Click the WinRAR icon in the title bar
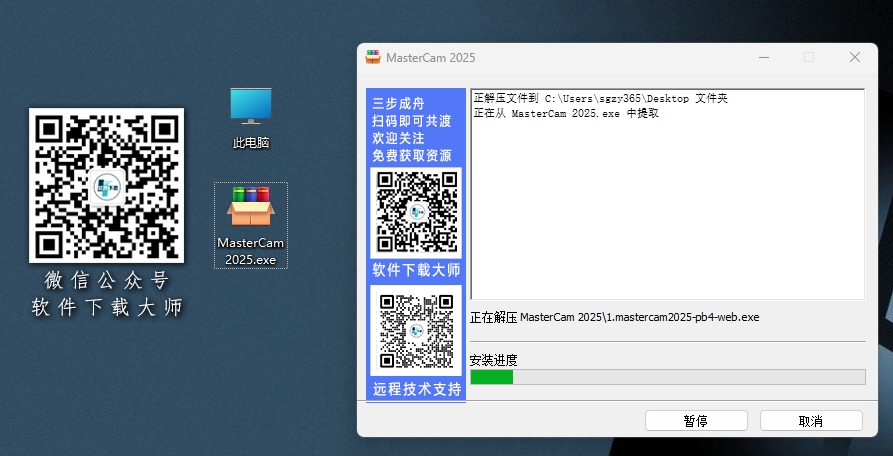The width and height of the screenshot is (893, 456). coord(373,57)
